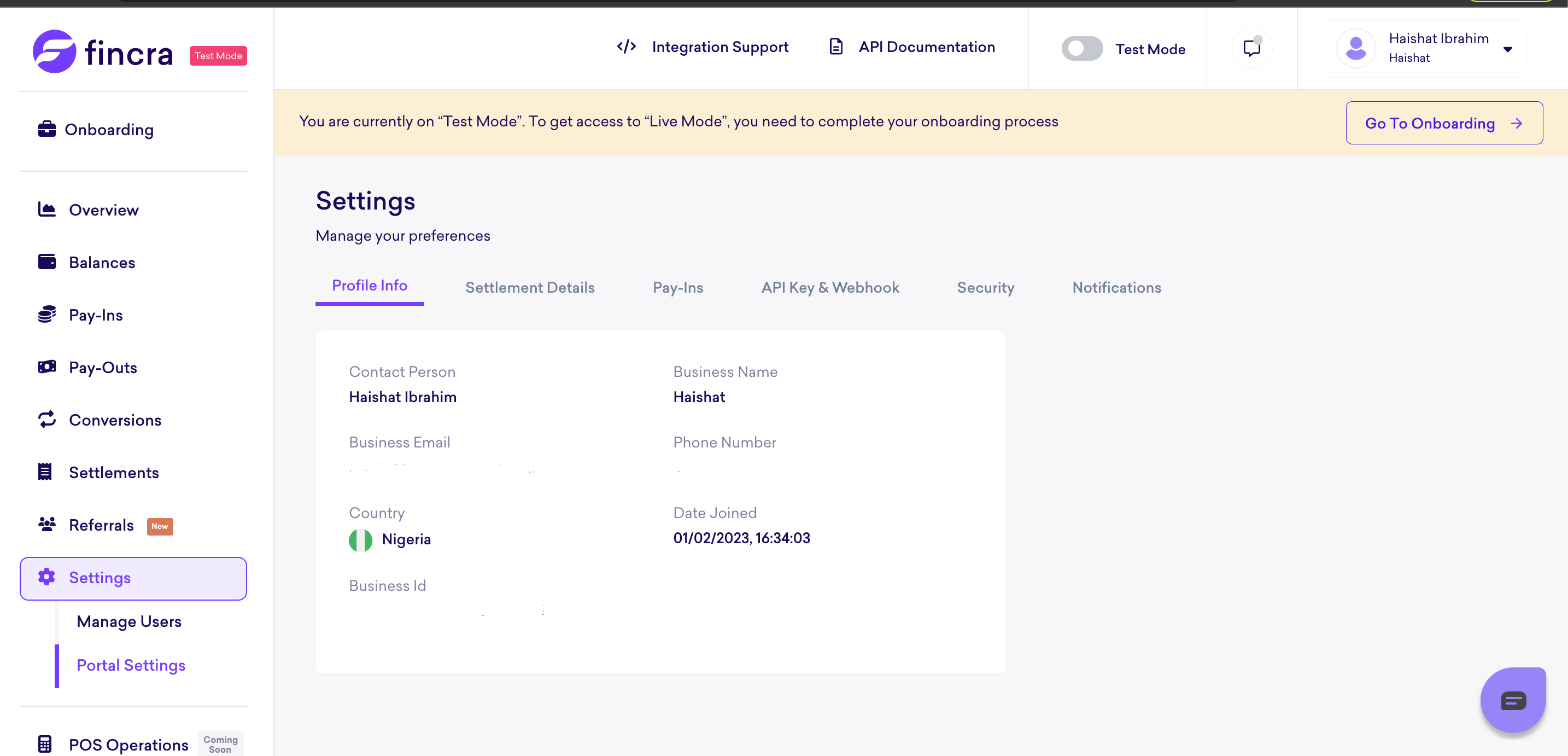Open Manage Users under Settings

(129, 621)
